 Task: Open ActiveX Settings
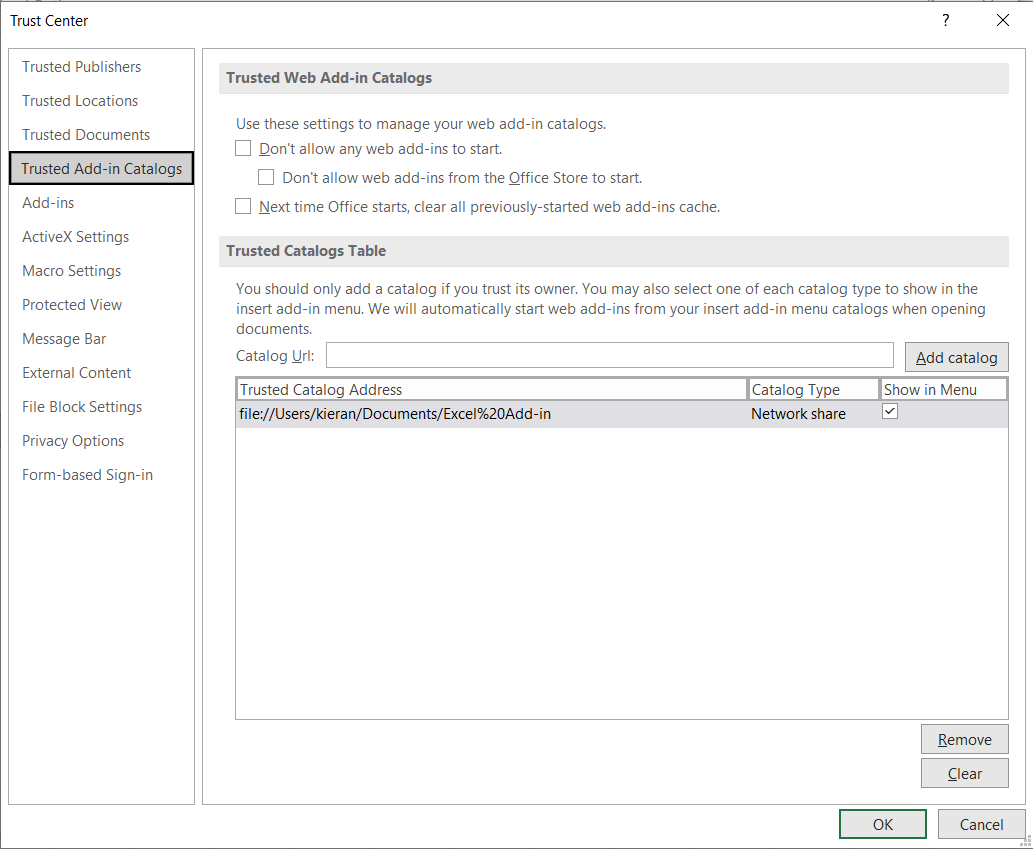[76, 237]
